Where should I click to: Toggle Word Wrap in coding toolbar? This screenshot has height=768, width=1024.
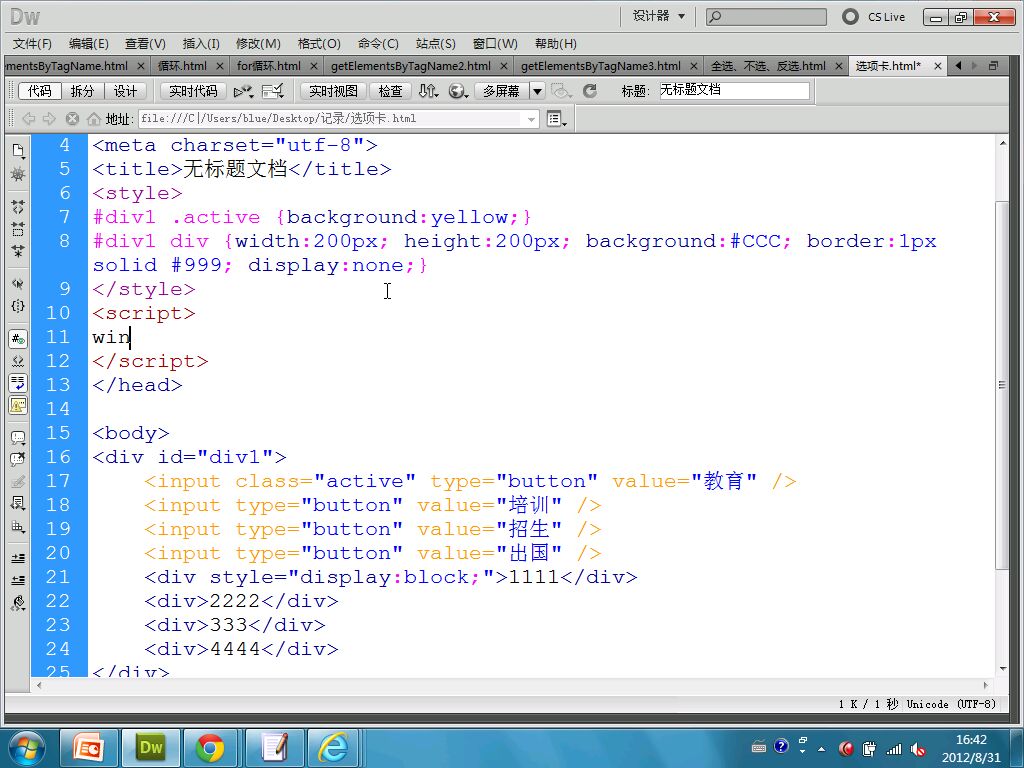(x=18, y=383)
